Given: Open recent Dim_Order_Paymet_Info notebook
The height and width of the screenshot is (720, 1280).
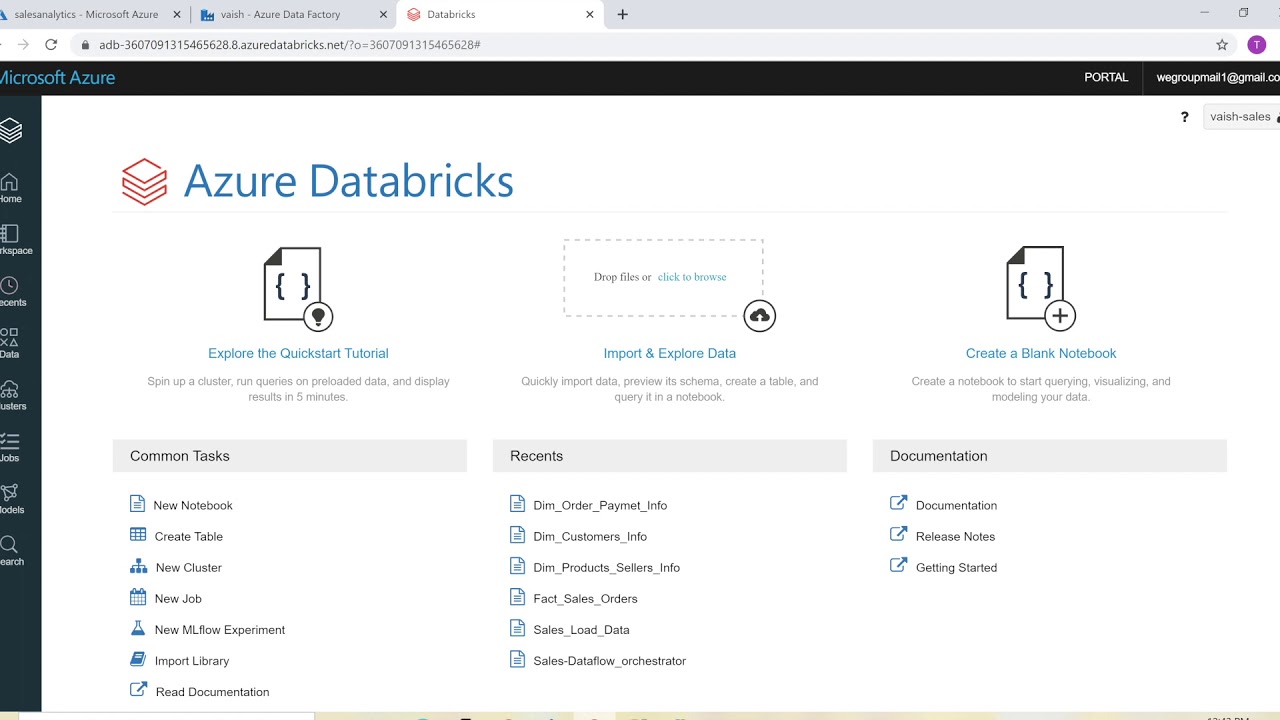Looking at the screenshot, I should point(600,505).
